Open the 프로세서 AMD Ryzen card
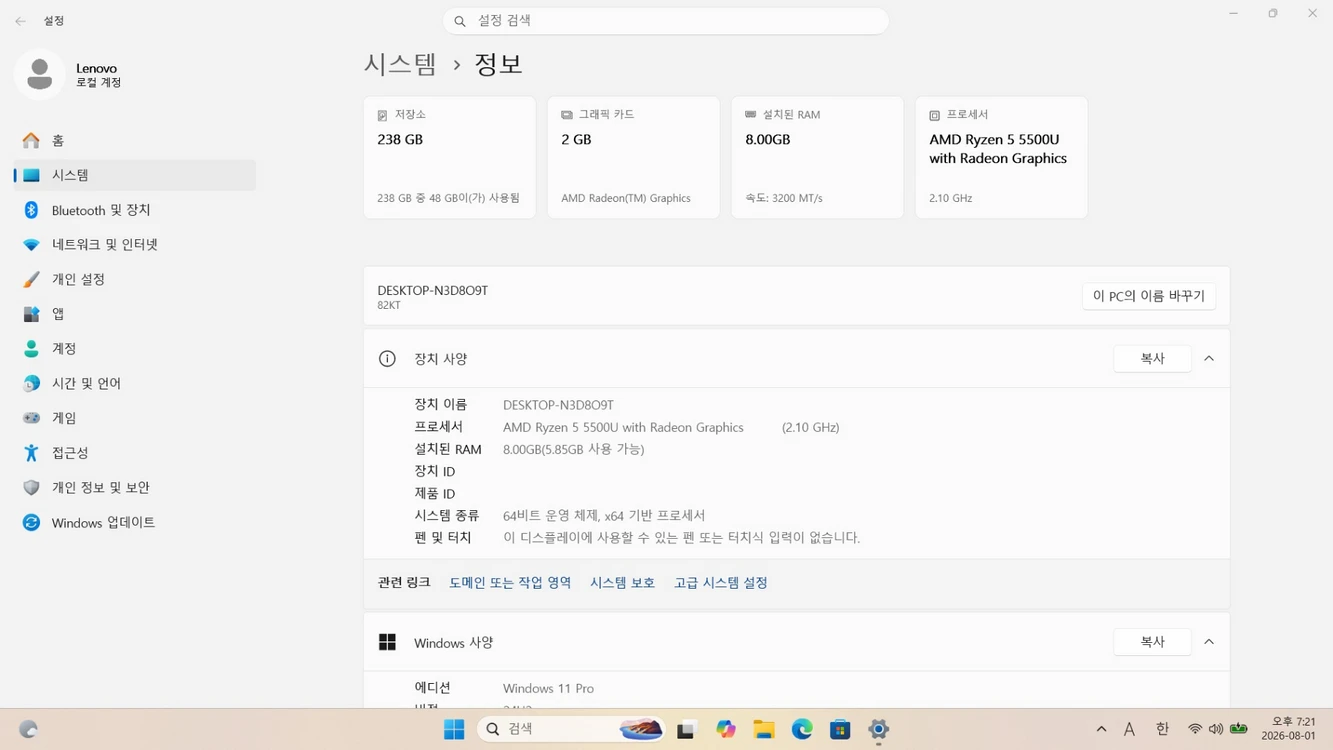1333x750 pixels. (x=1002, y=157)
